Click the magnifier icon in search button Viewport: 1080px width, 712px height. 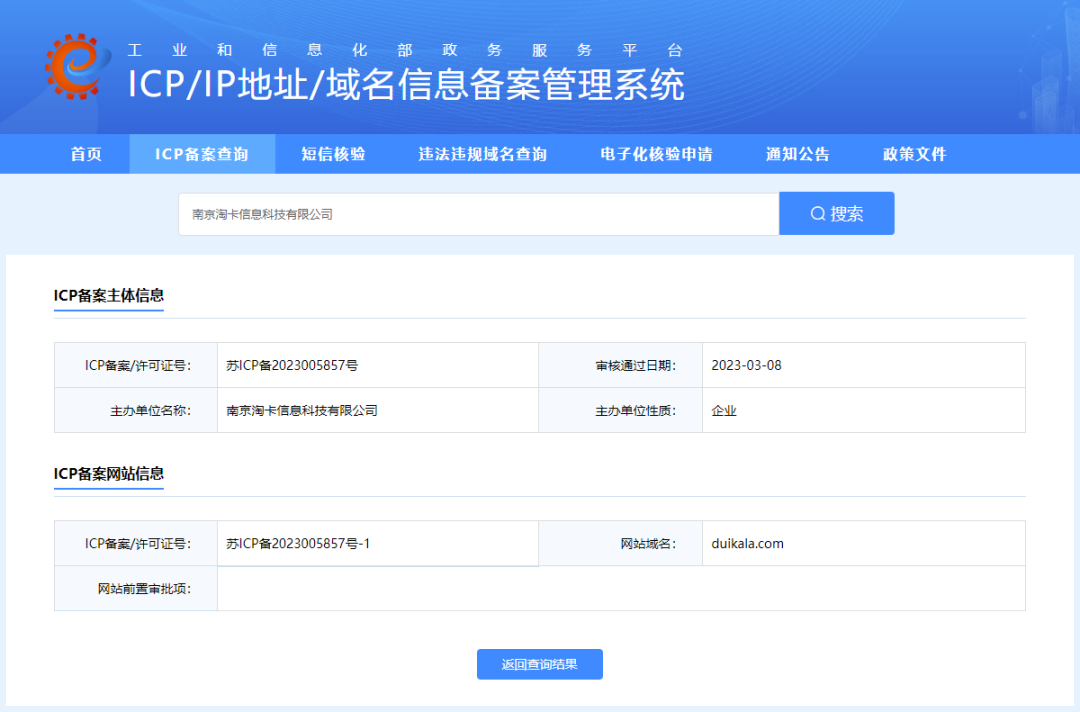pyautogui.click(x=818, y=213)
